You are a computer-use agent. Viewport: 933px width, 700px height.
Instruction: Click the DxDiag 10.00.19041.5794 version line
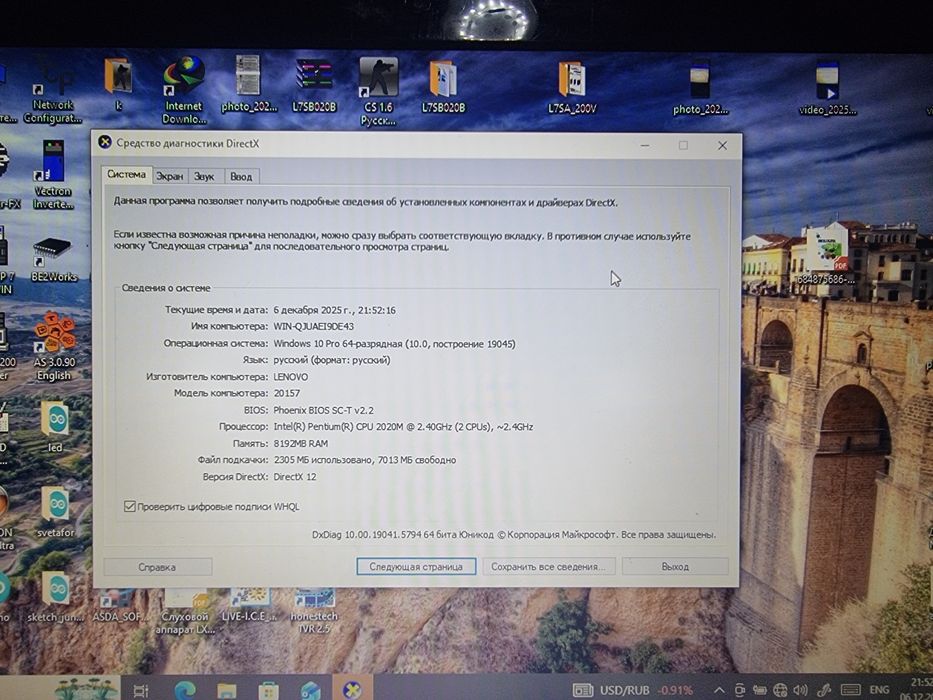coord(514,535)
